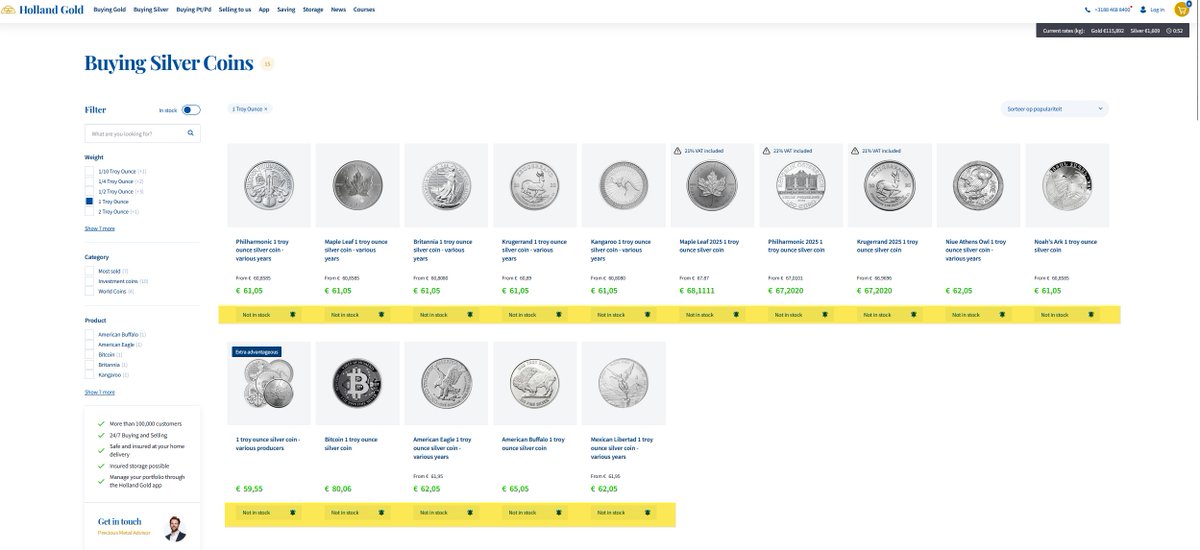Image resolution: width=1200 pixels, height=550 pixels.
Task: Click bell icon under Maple Leaf various years coin
Action: 381,314
